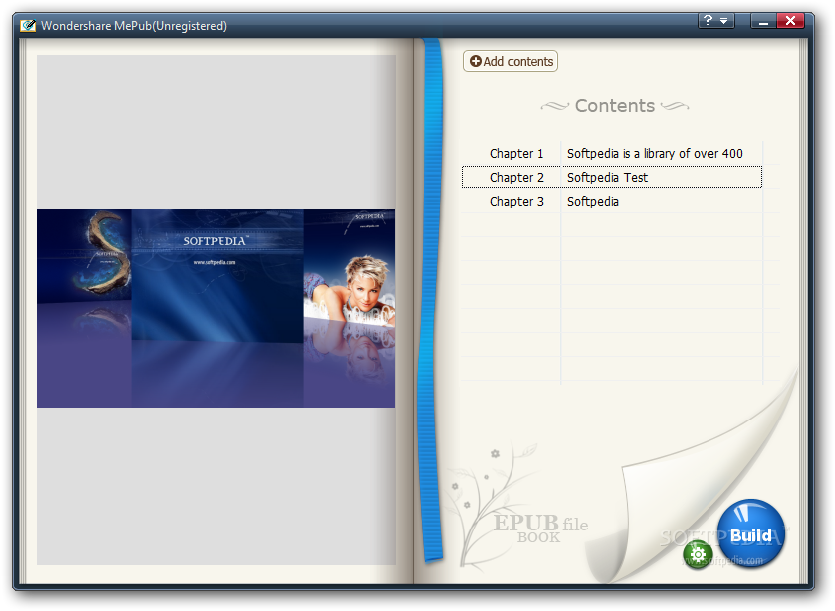The image size is (835, 611).
Task: Click the Softpedia cover image preview
Action: click(x=216, y=308)
